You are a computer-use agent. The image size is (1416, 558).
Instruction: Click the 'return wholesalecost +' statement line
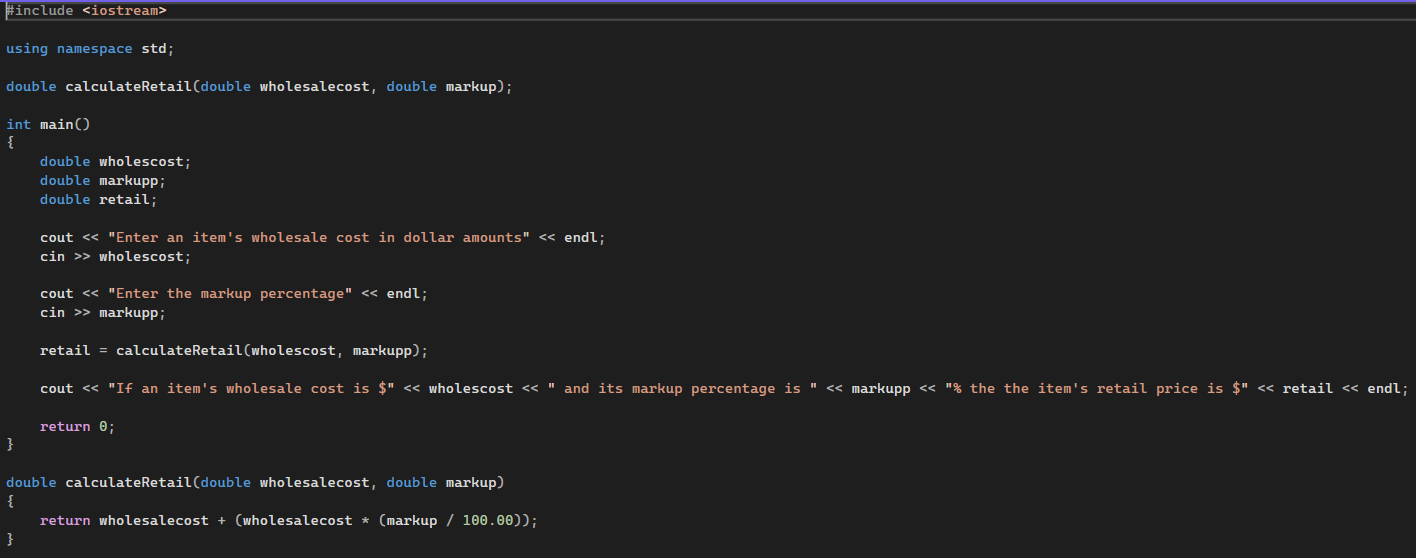pyautogui.click(x=289, y=521)
